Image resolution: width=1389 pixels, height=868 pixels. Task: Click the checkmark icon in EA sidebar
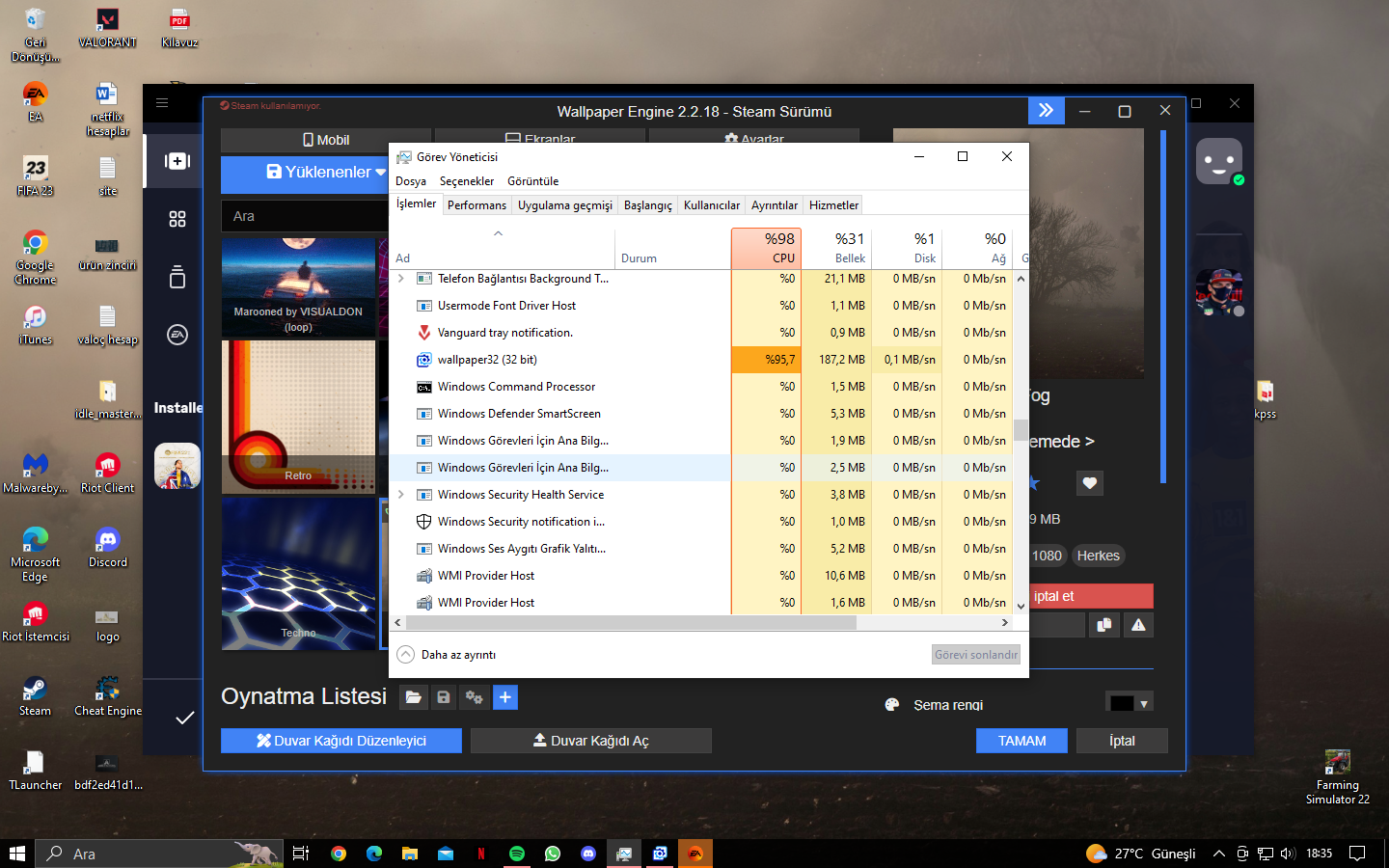pos(185,718)
